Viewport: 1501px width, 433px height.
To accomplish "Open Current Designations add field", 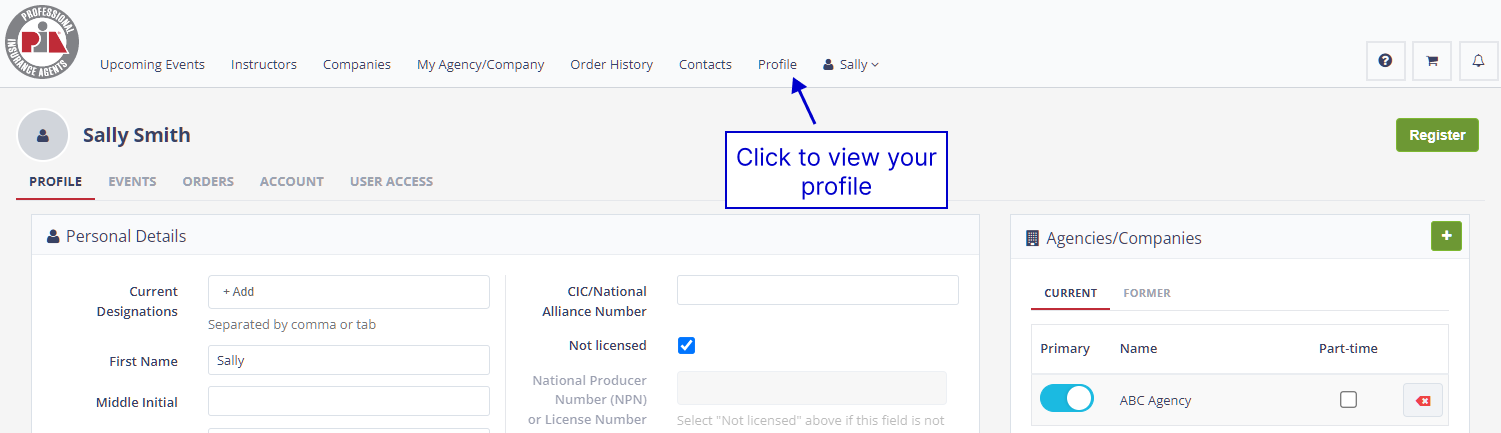I will coord(348,292).
